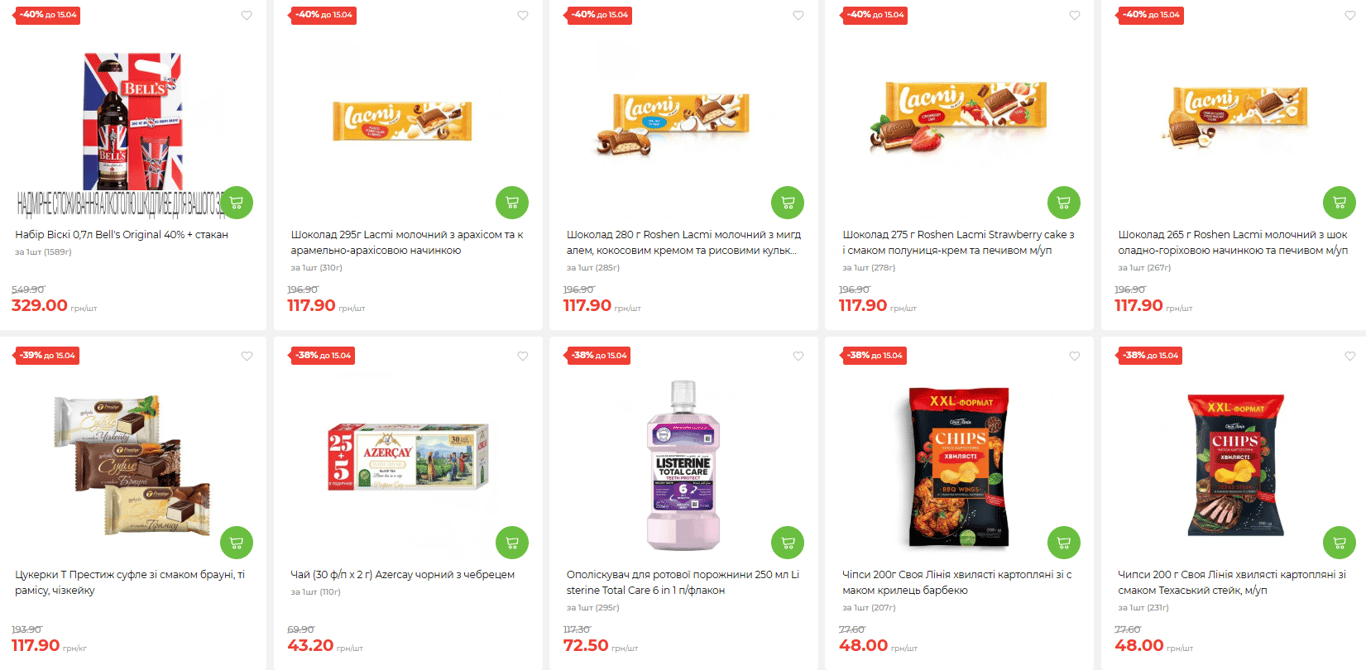Add BBQ wings chips to cart
The height and width of the screenshot is (670, 1366).
point(1064,542)
